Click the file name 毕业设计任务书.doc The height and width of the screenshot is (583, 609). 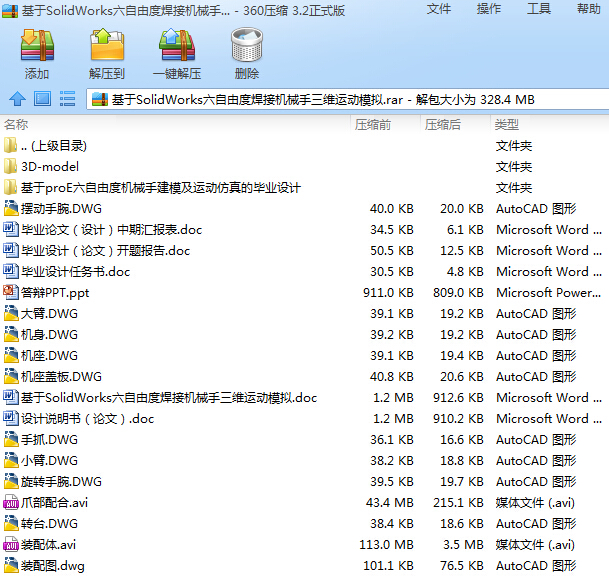pyautogui.click(x=75, y=271)
